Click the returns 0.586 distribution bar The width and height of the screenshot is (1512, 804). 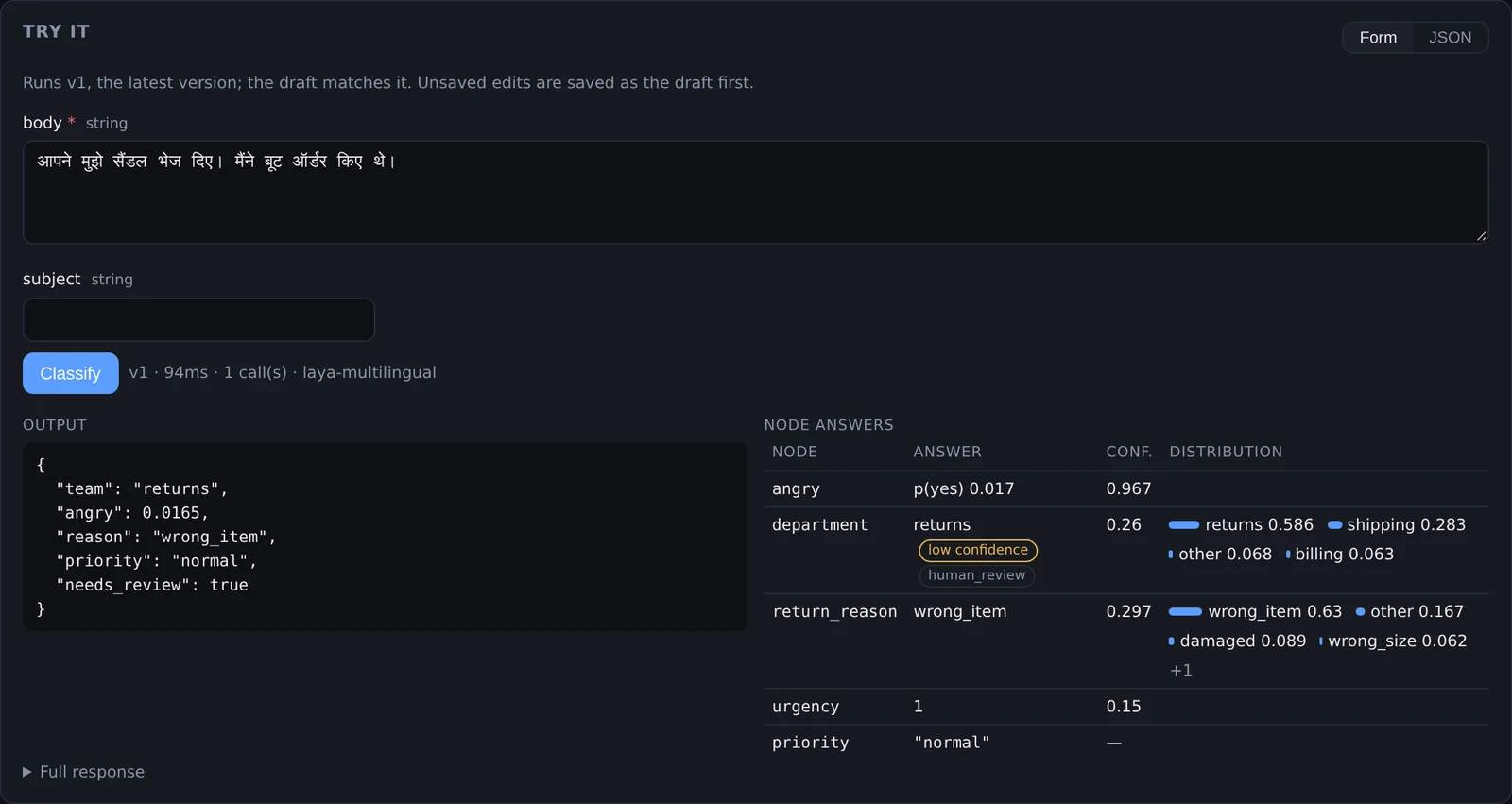[x=1184, y=525]
